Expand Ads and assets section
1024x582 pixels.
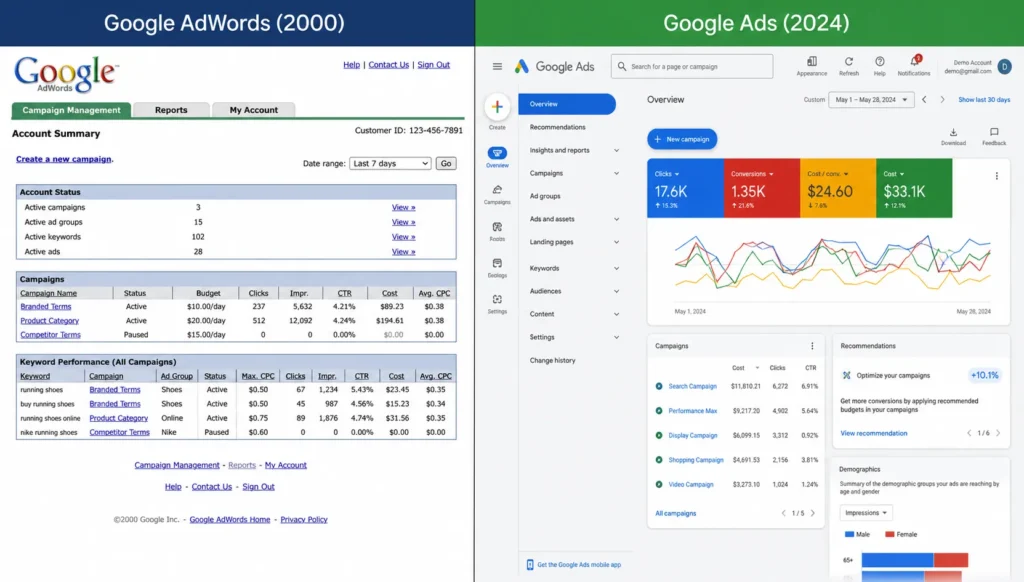(x=616, y=219)
